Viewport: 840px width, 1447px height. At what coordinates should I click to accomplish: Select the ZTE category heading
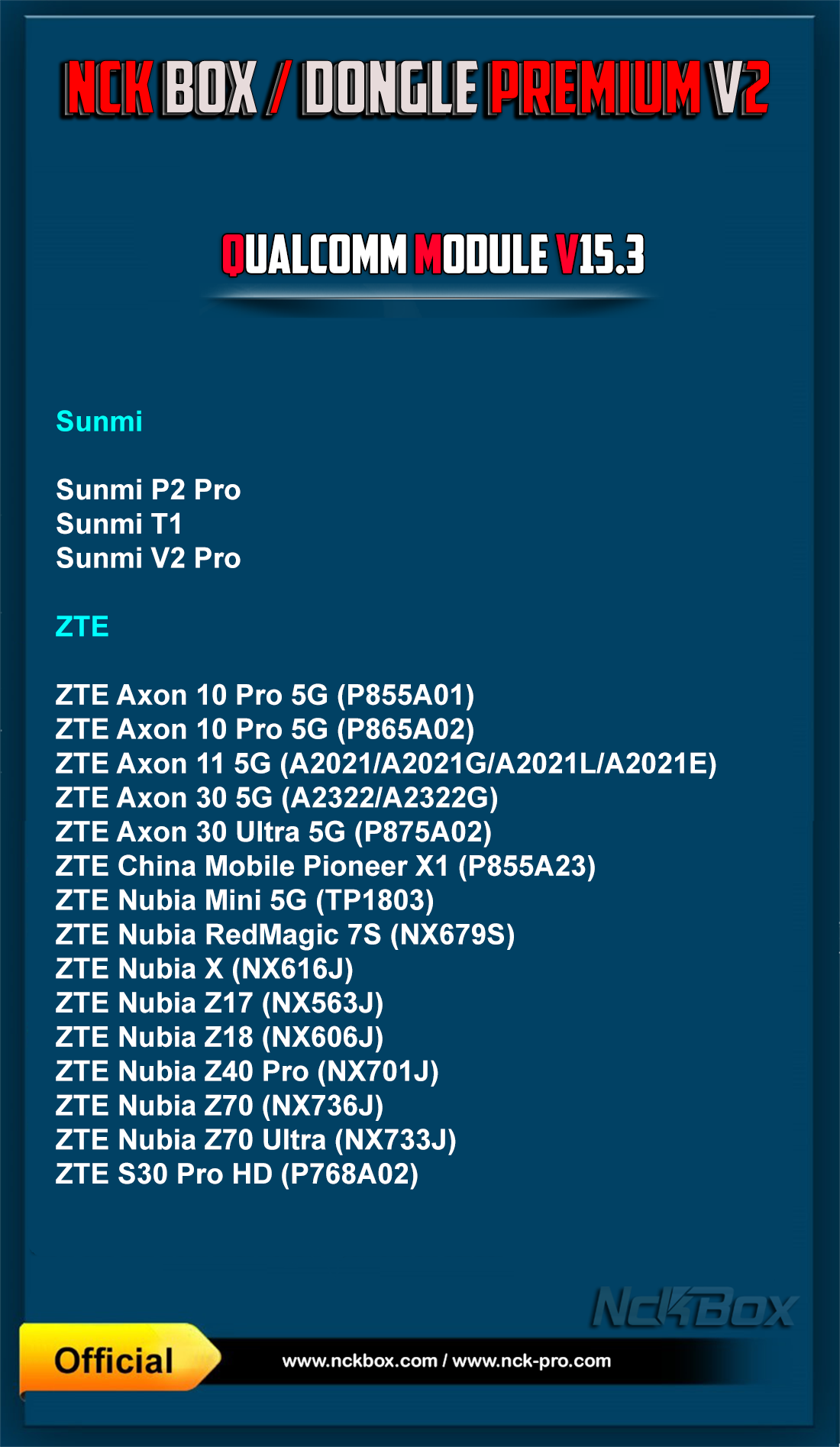pyautogui.click(x=82, y=627)
